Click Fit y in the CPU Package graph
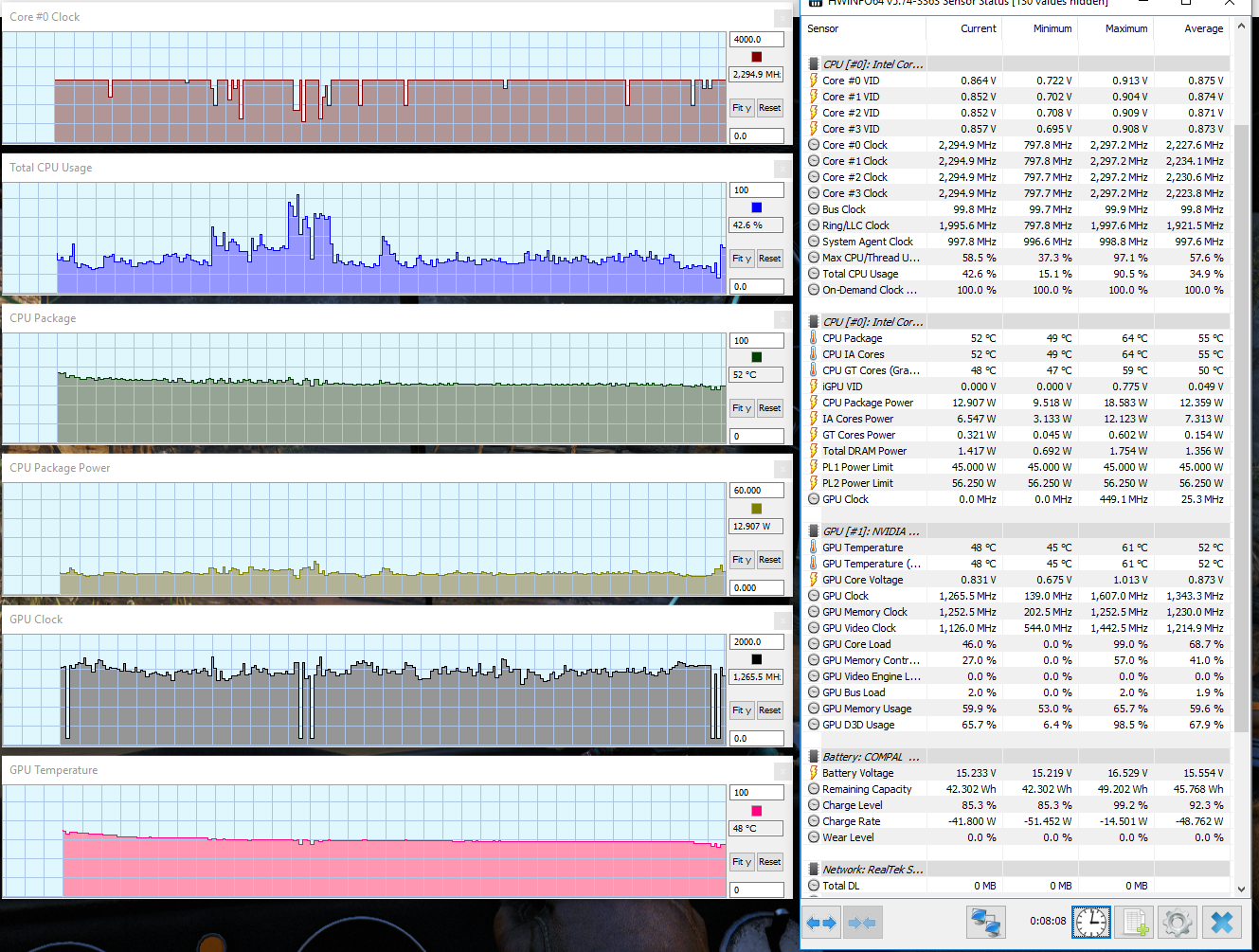 pos(742,408)
